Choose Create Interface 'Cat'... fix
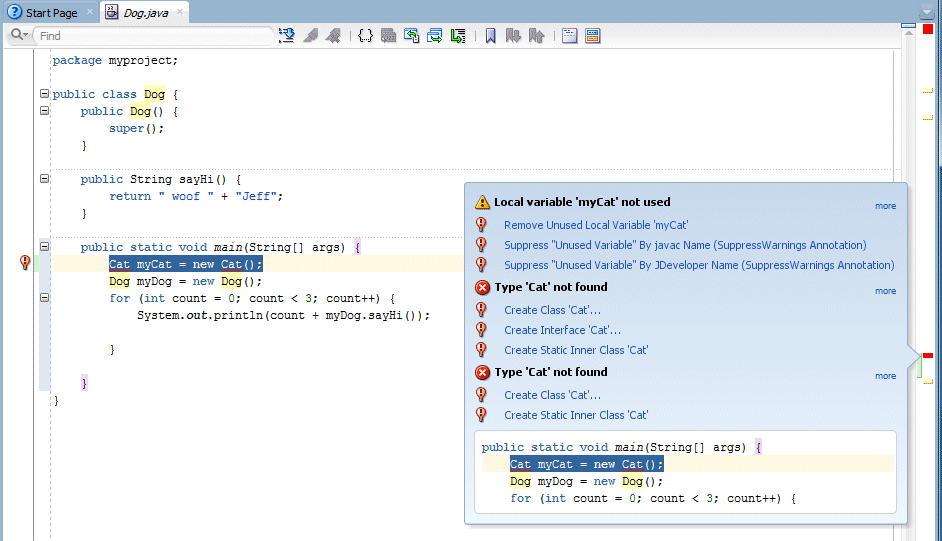 tap(562, 330)
